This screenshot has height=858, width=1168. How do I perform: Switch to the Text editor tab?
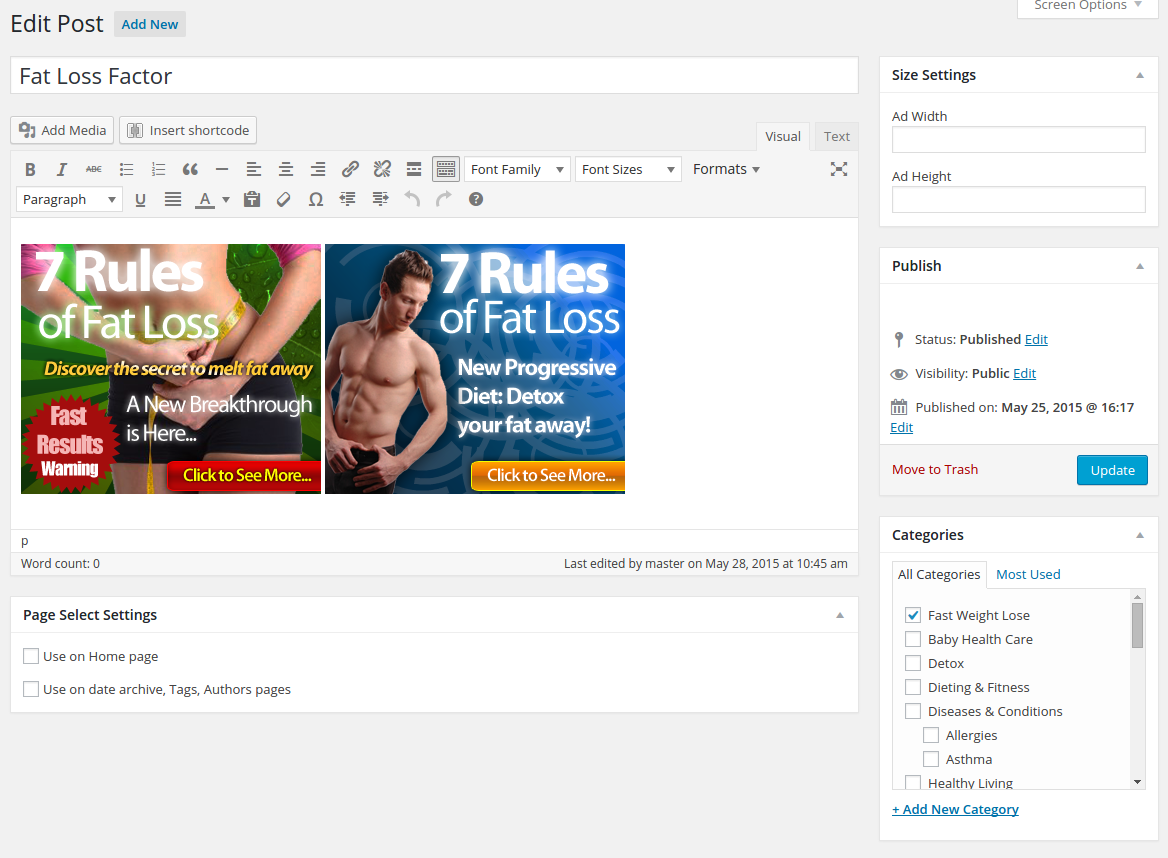pos(837,136)
